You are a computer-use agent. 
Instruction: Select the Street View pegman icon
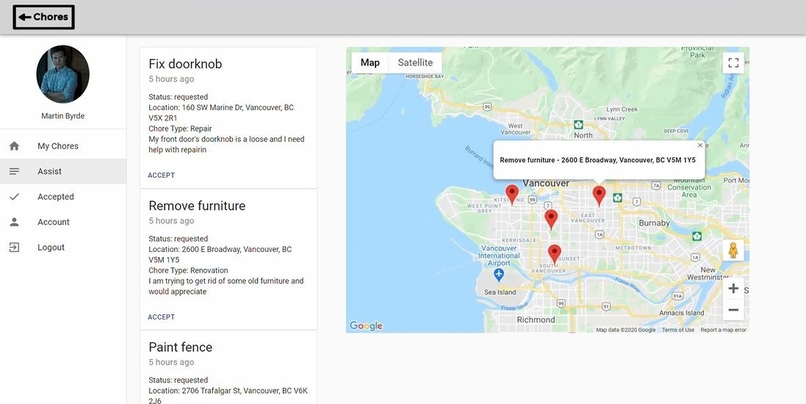tap(734, 251)
